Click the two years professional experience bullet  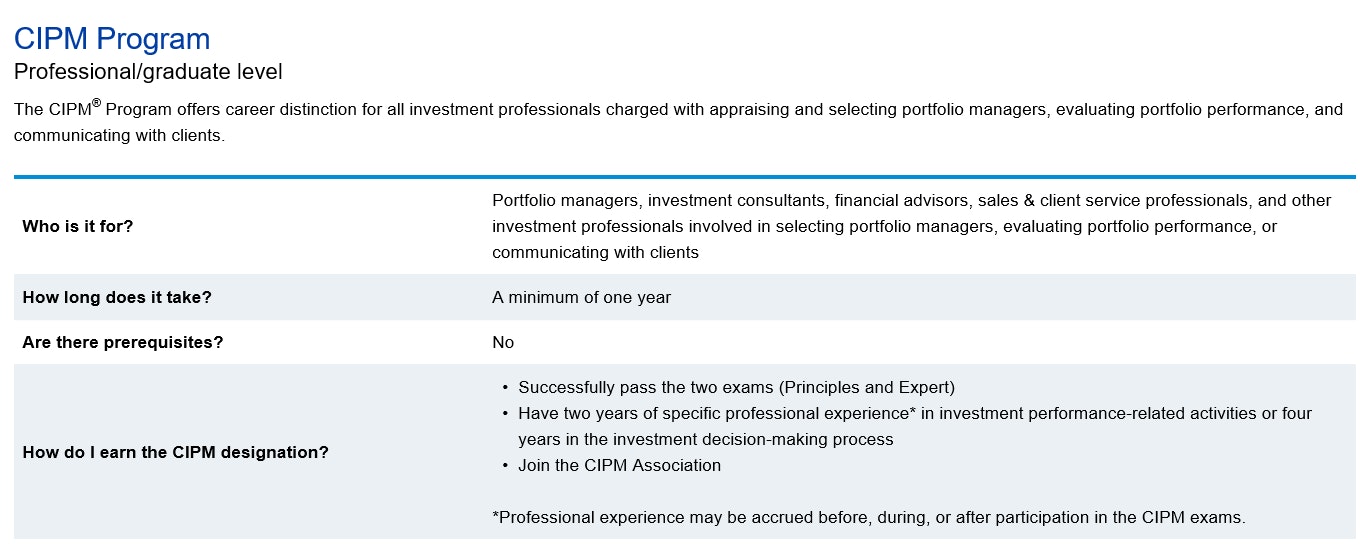click(x=914, y=413)
